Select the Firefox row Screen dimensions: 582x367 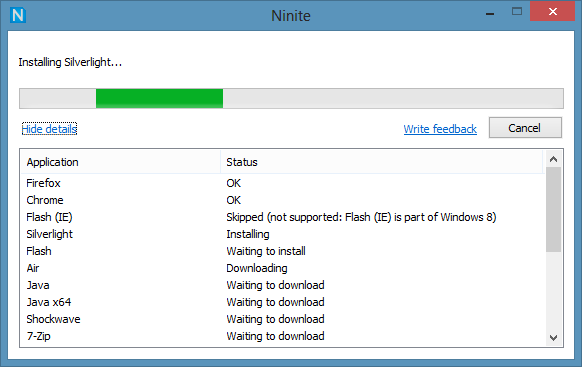point(282,183)
